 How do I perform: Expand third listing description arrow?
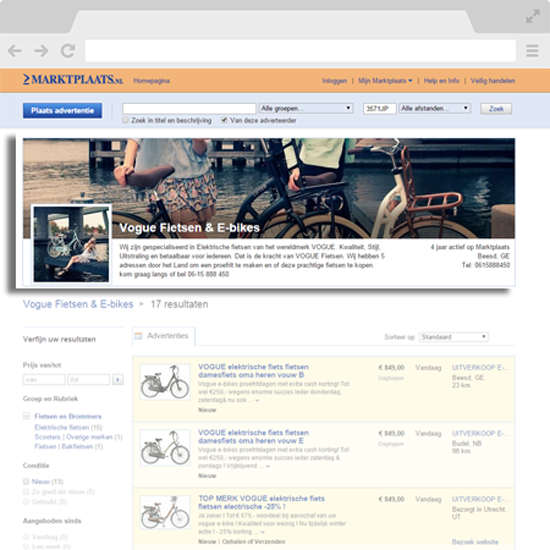pos(263,532)
